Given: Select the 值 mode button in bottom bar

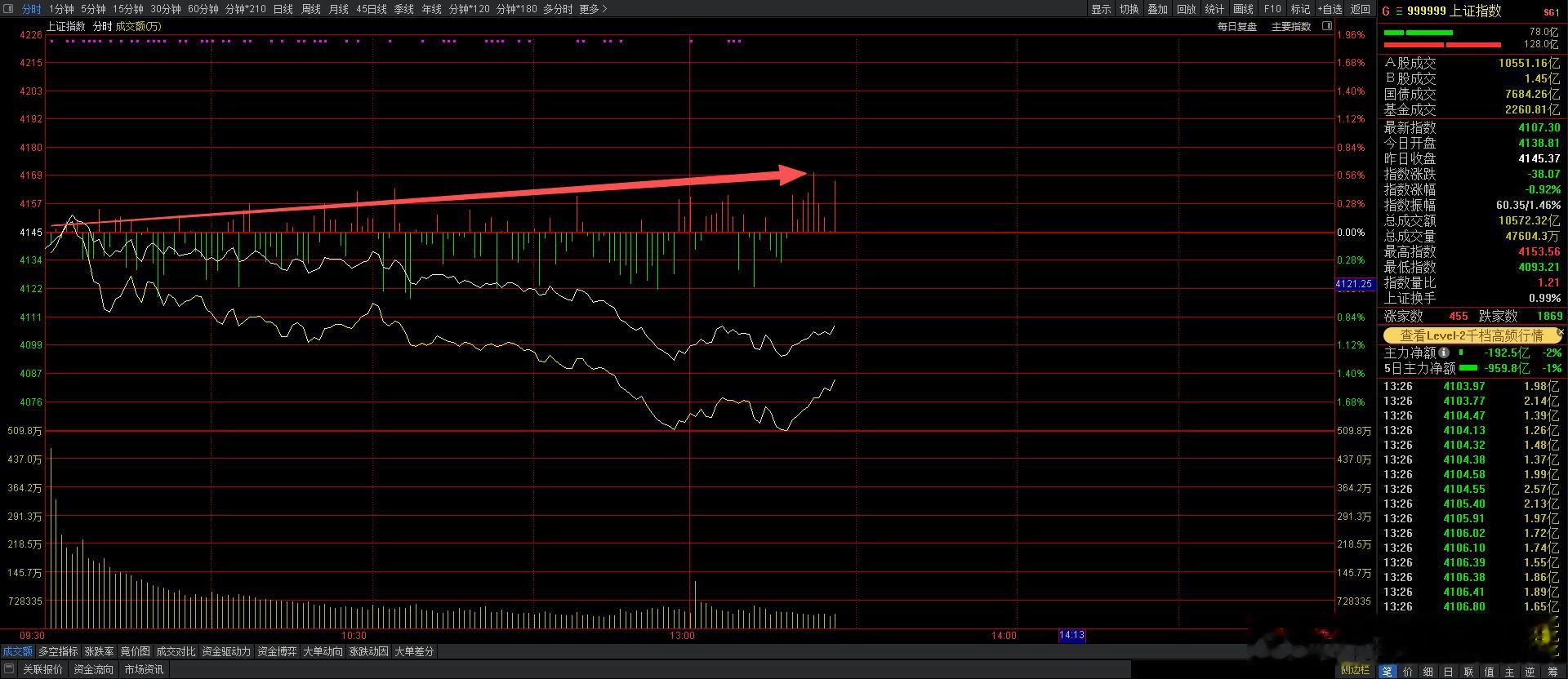Looking at the screenshot, I should [1489, 672].
